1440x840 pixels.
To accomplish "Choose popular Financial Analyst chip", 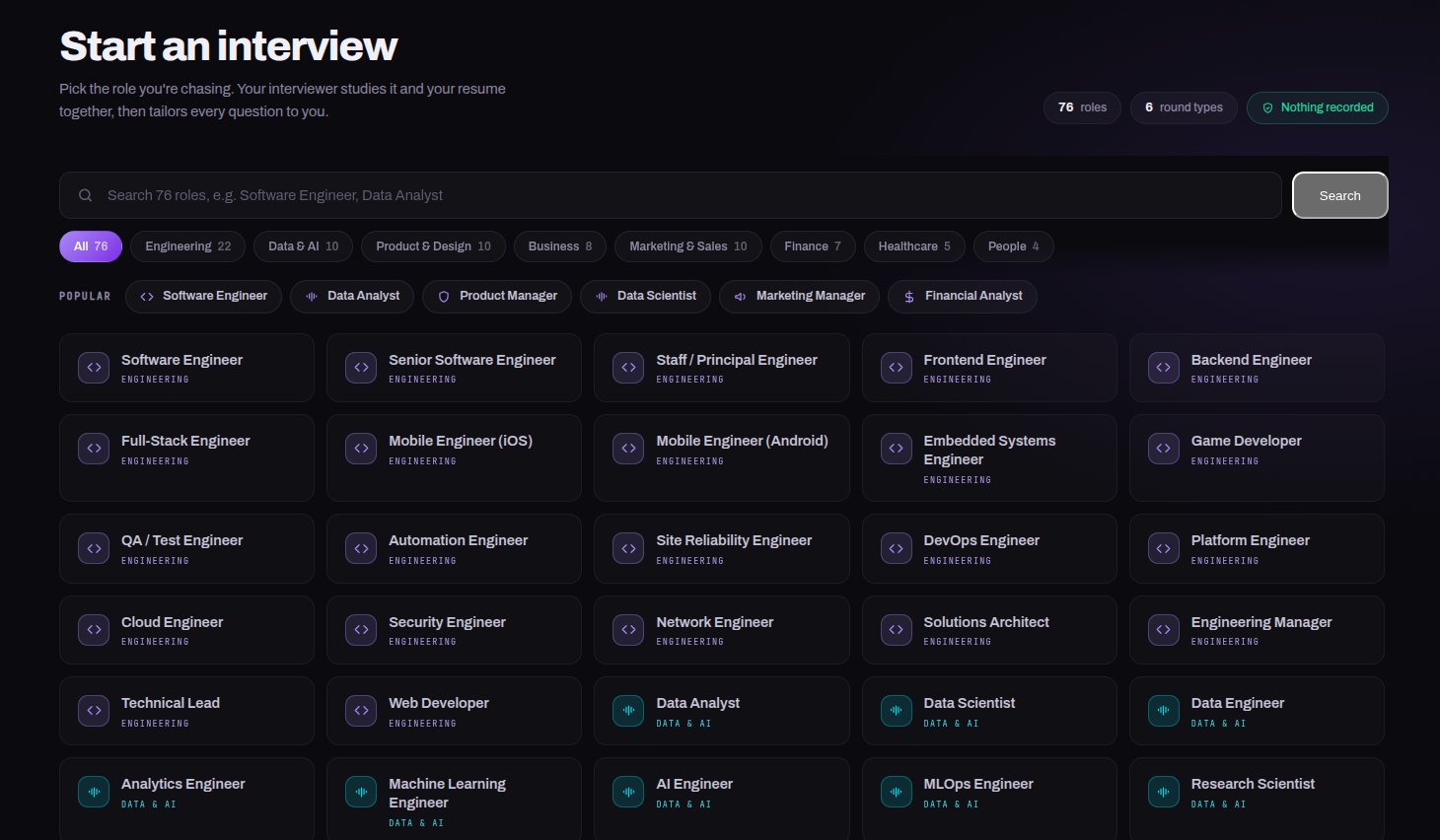I will [963, 296].
